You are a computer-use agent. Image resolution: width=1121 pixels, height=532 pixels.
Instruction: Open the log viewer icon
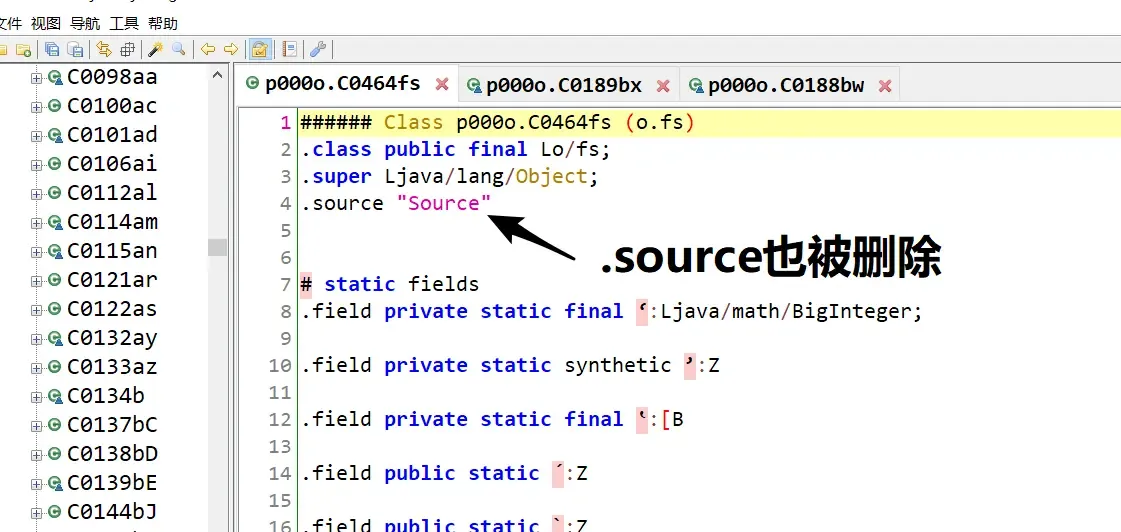pos(290,49)
